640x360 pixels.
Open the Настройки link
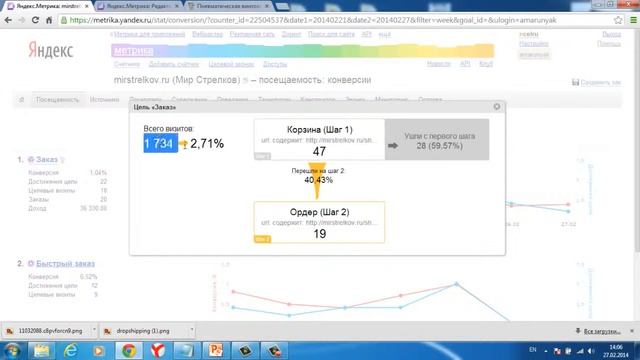533,43
